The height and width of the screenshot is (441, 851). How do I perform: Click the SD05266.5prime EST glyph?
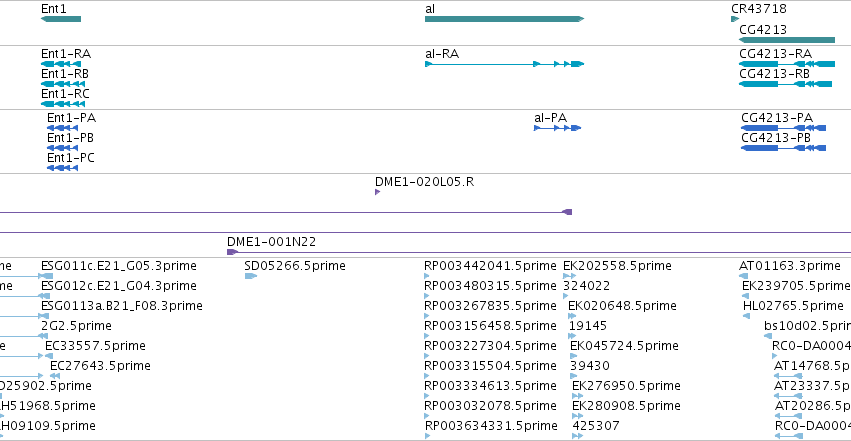250,276
